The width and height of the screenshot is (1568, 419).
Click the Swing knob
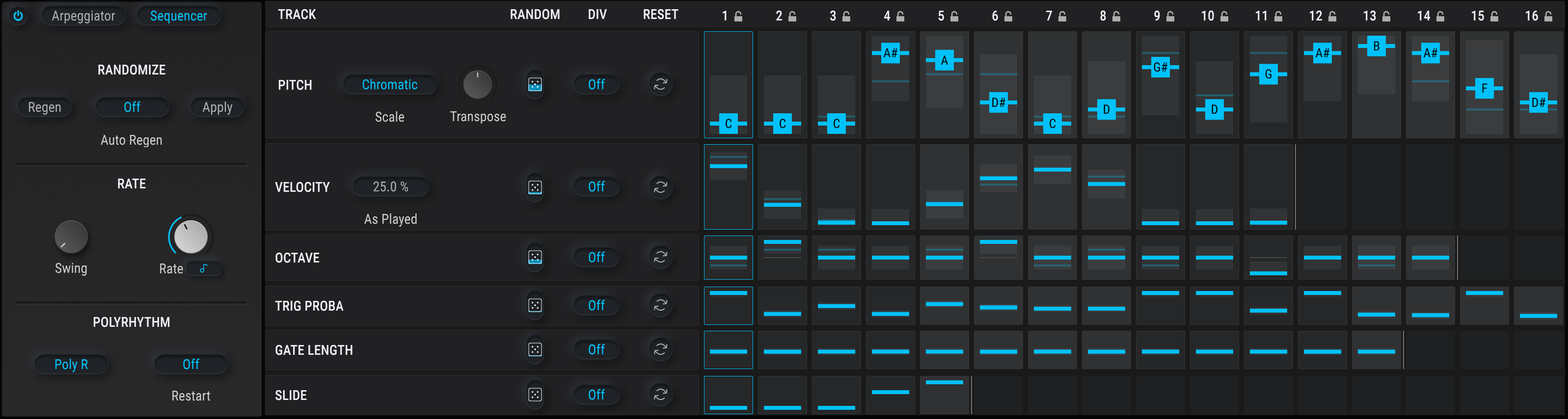click(x=71, y=236)
